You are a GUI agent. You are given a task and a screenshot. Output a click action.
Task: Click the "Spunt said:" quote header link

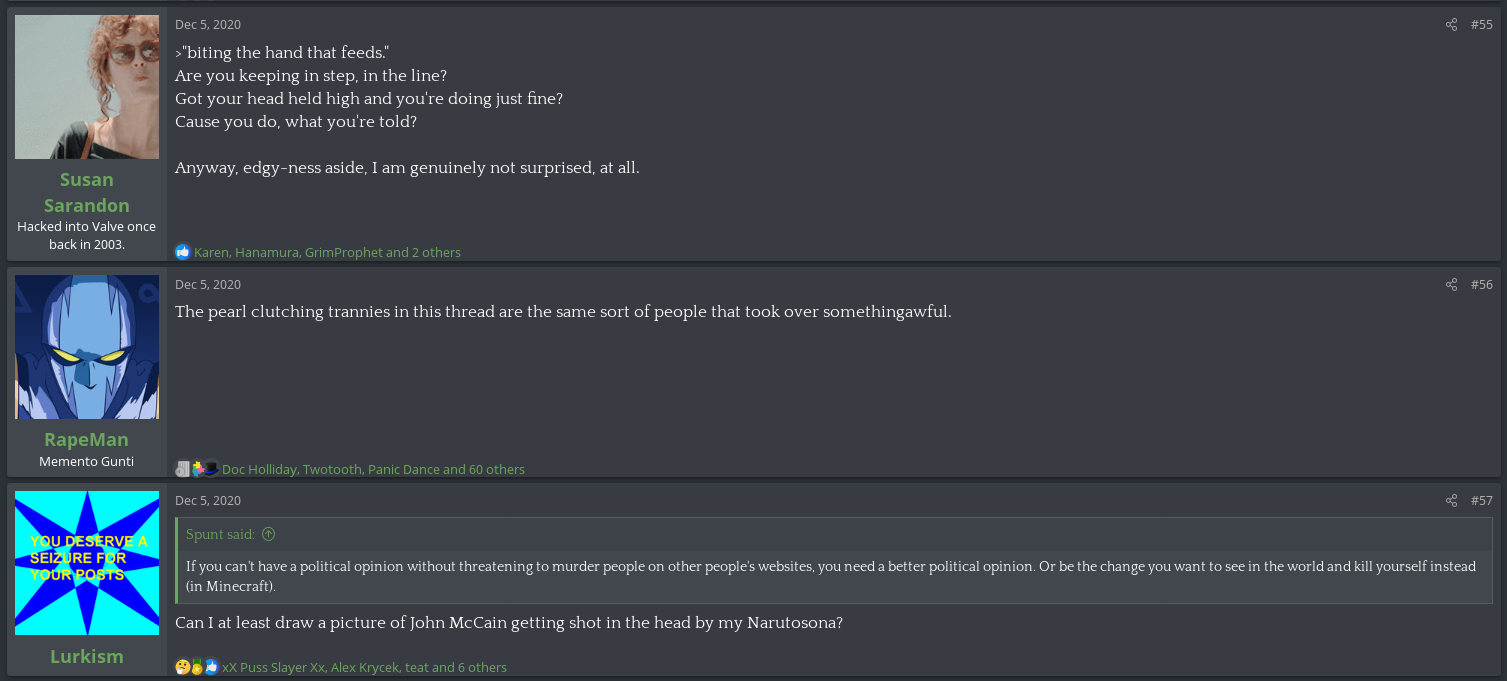click(x=220, y=535)
